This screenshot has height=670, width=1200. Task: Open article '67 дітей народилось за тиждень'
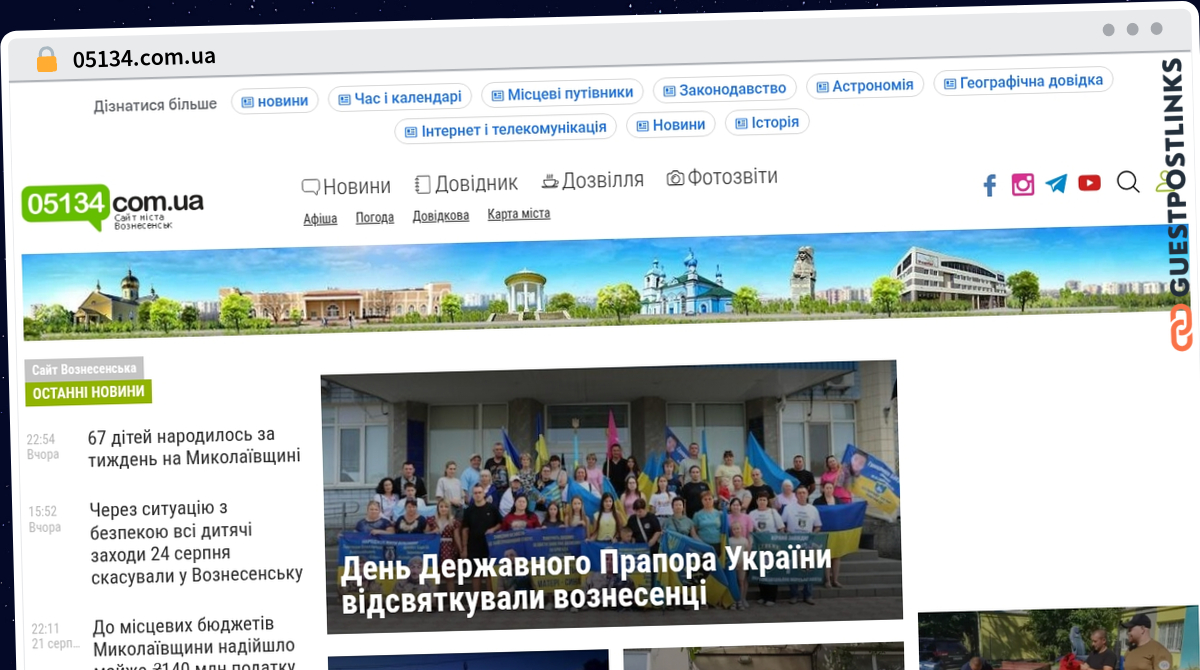pos(194,446)
